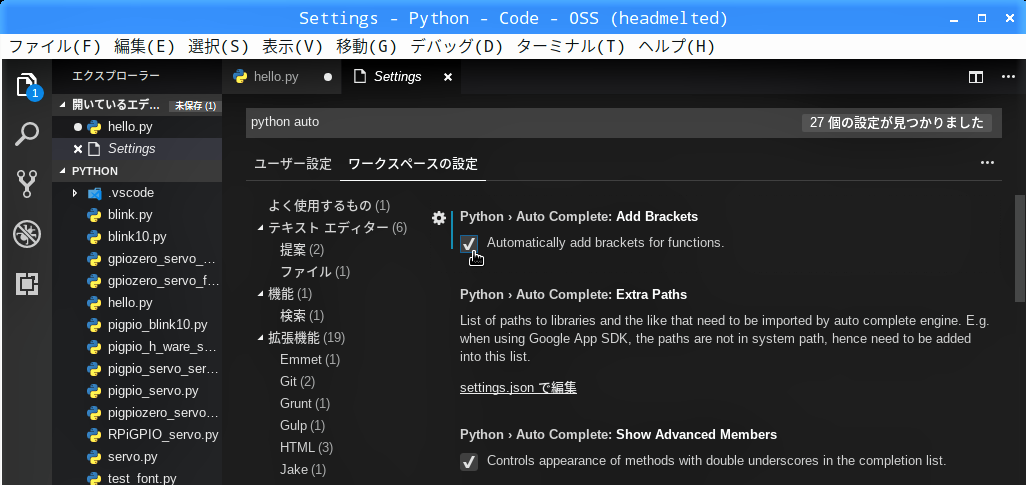
Task: Open the ヘルプ(H) menu
Action: (676, 46)
